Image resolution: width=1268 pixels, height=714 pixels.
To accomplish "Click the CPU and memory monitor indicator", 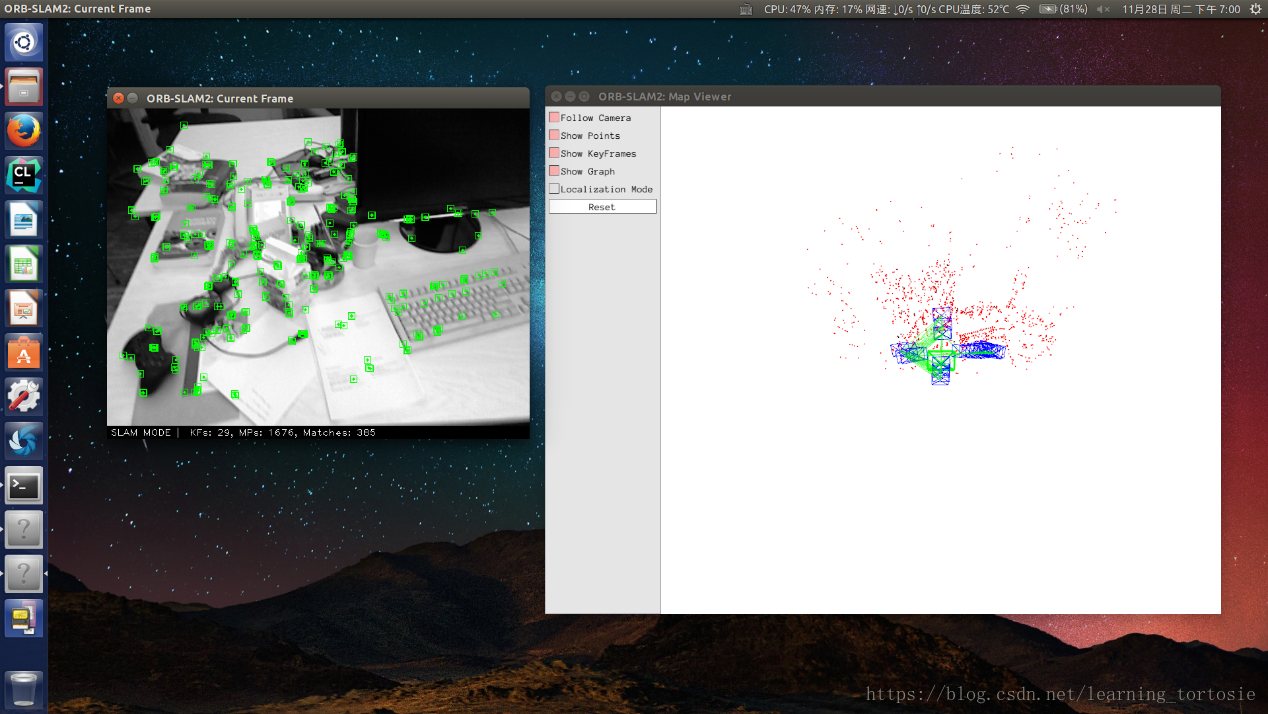I will [886, 9].
